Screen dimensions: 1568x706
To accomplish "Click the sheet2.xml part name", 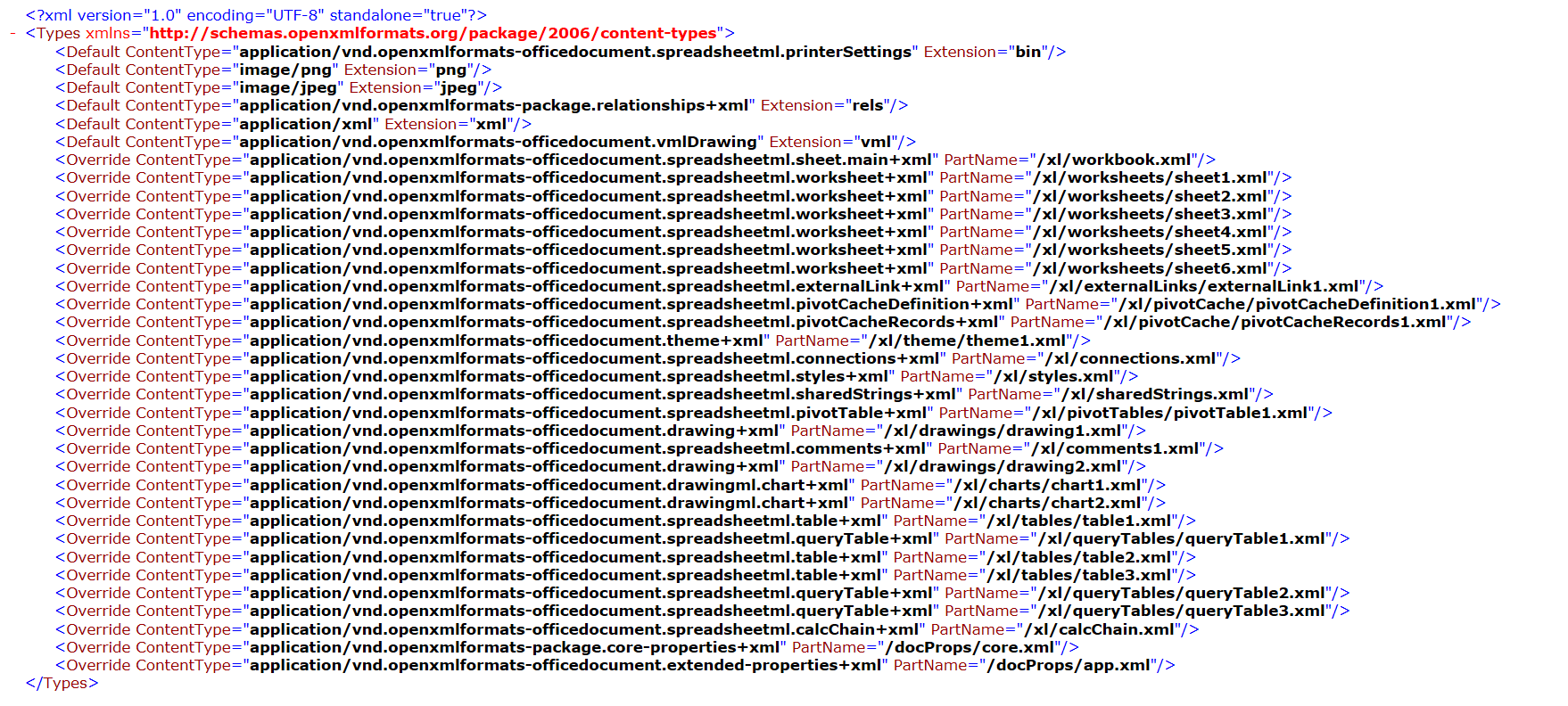I will (x=1151, y=196).
